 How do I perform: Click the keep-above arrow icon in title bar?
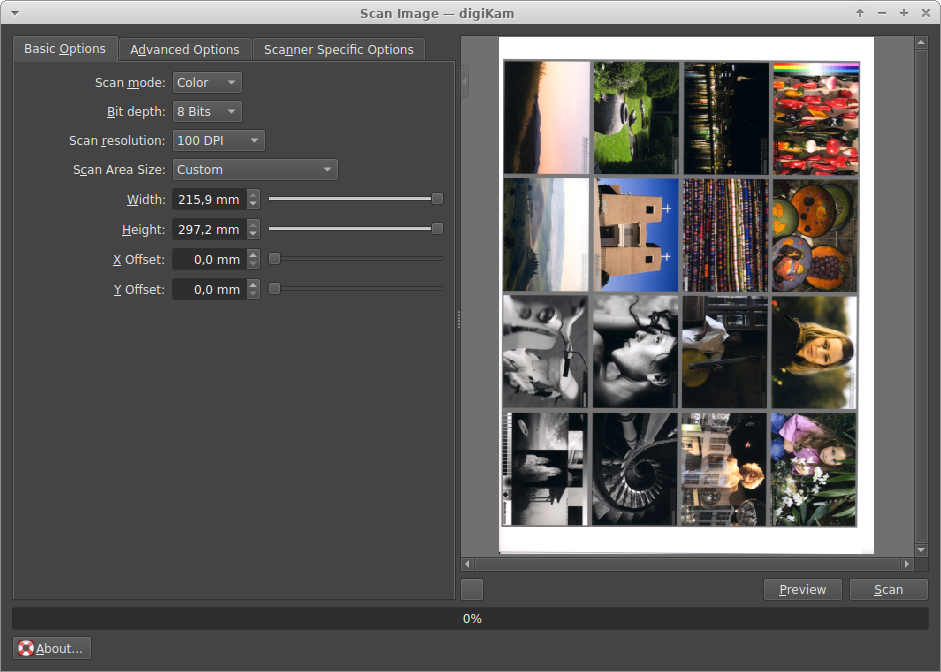coord(860,13)
